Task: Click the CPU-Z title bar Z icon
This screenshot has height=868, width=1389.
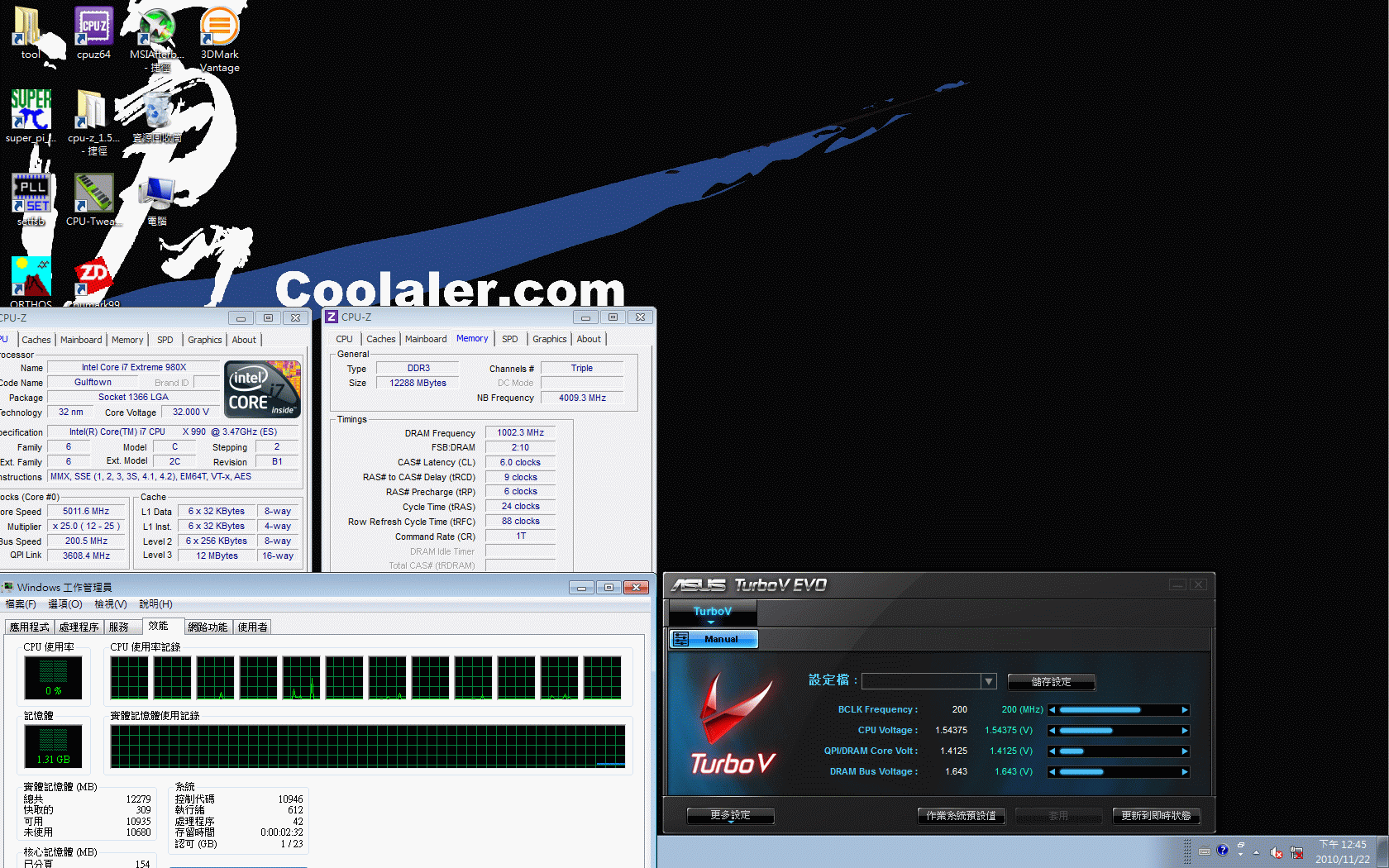Action: 332,317
